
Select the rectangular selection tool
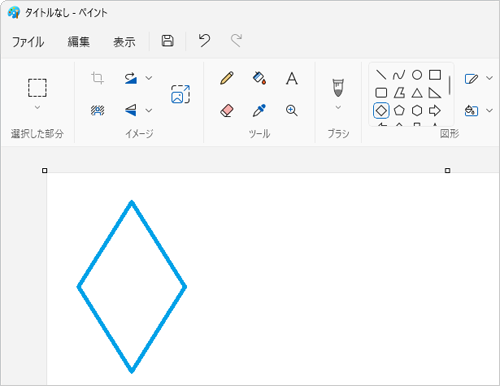[37, 88]
